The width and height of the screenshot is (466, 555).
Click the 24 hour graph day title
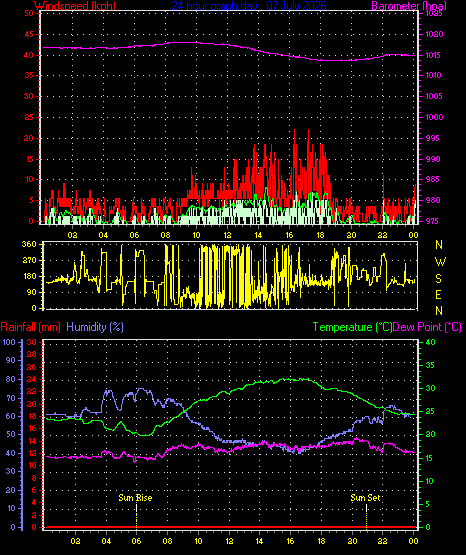[249, 6]
